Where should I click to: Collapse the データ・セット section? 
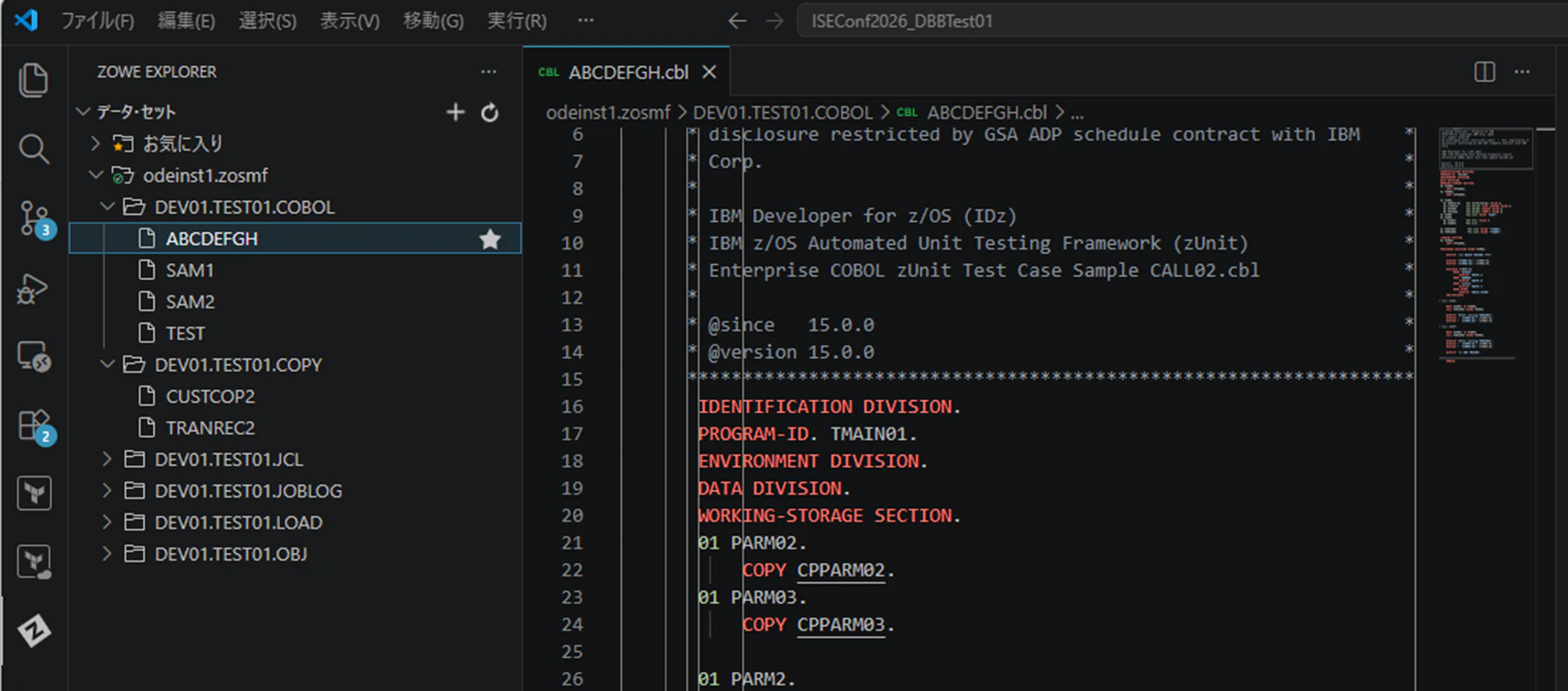tap(83, 112)
